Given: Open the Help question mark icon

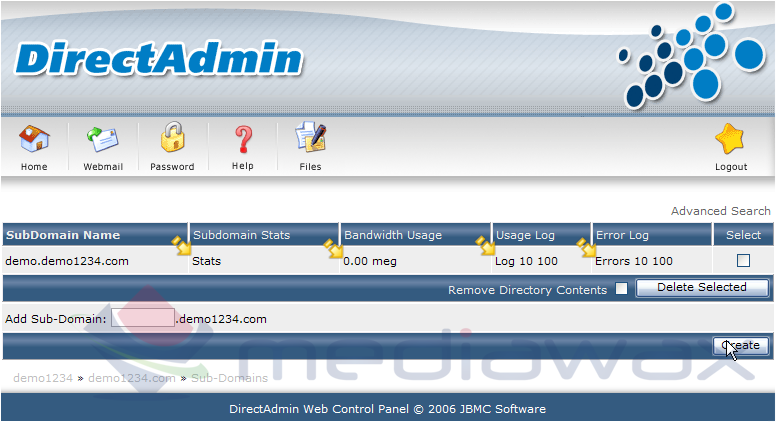Looking at the screenshot, I should coord(243,139).
